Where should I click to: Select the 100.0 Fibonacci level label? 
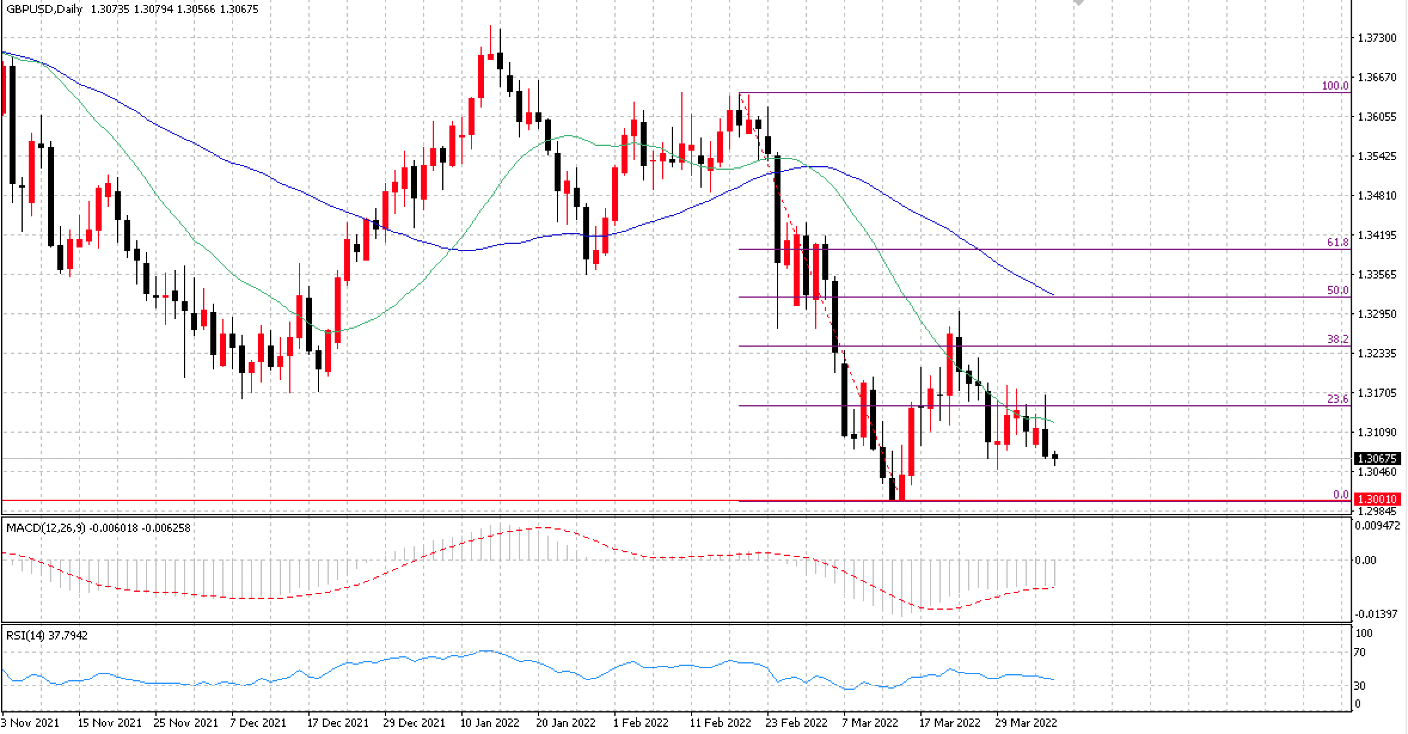(1335, 86)
